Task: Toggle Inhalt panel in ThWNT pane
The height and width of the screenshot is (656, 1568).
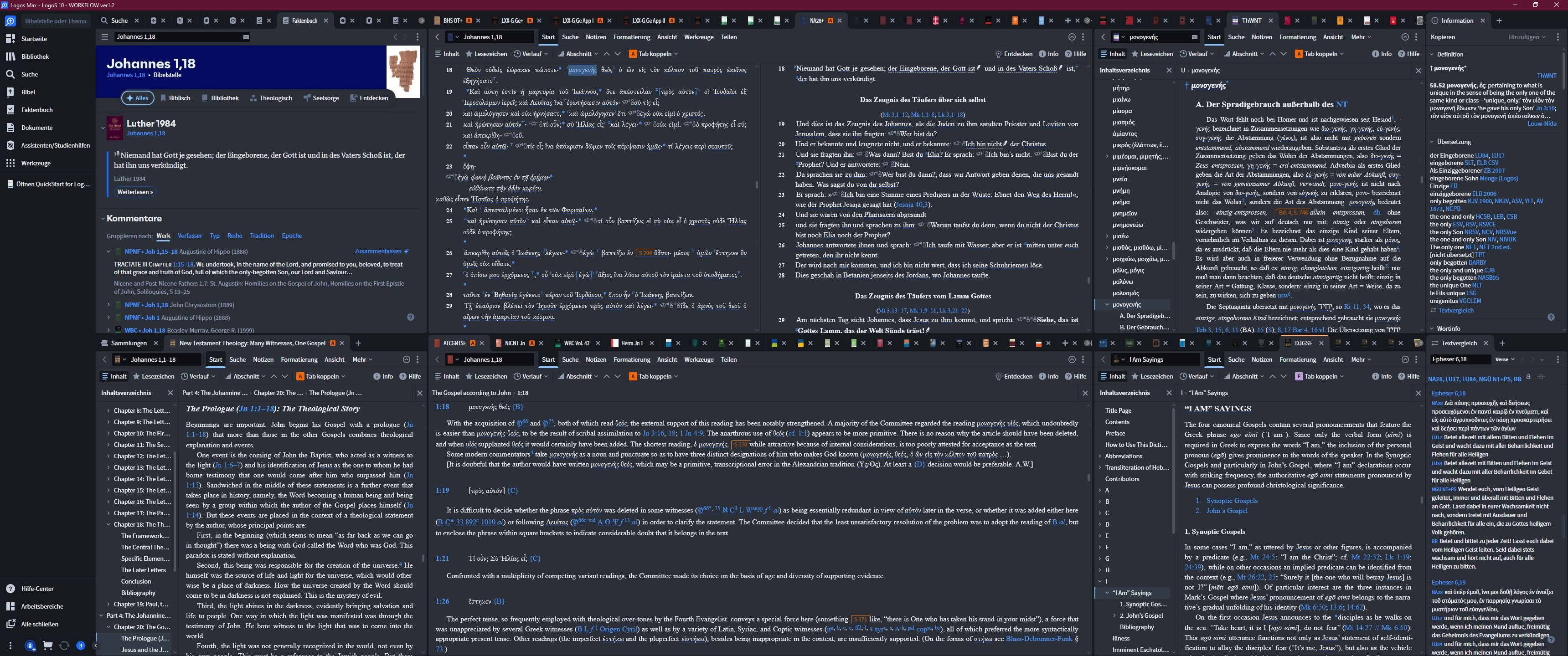Action: point(1112,54)
